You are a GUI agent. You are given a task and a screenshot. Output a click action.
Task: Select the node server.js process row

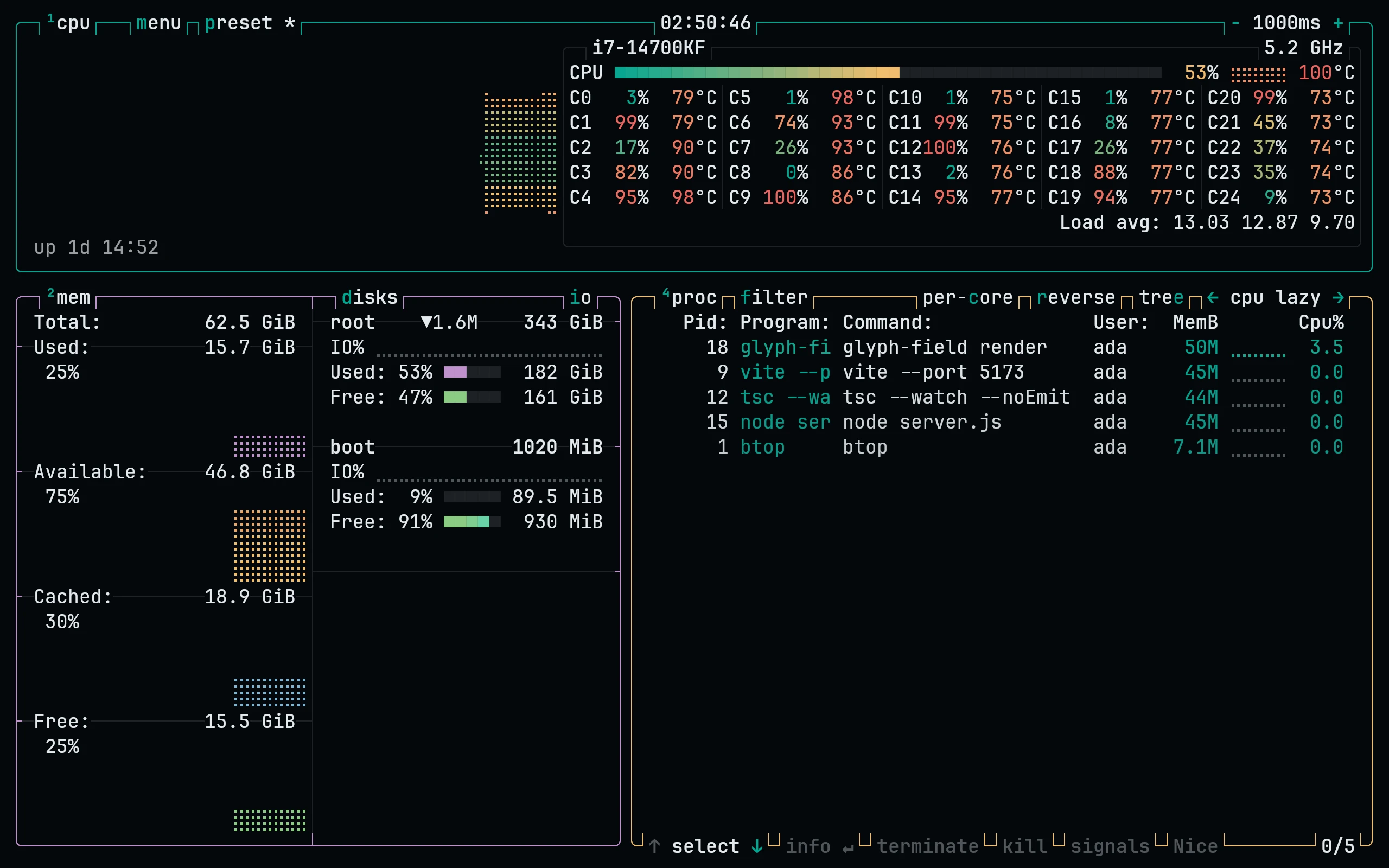(x=1002, y=422)
